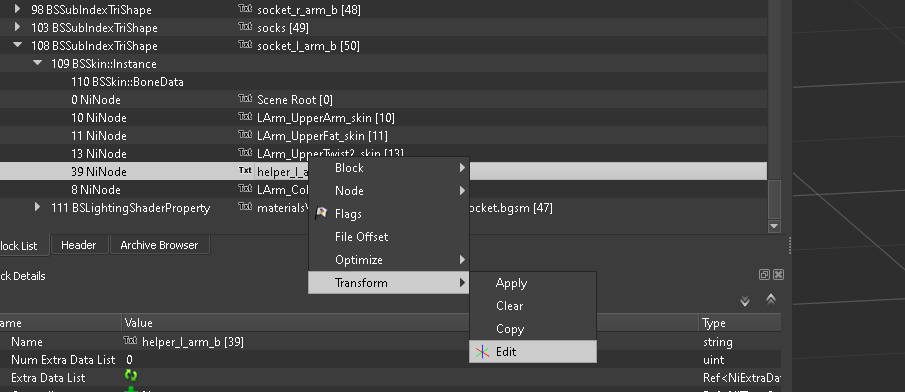Viewport: 905px width, 392px height.
Task: Click the Edit transform axes icon
Action: tap(482, 352)
